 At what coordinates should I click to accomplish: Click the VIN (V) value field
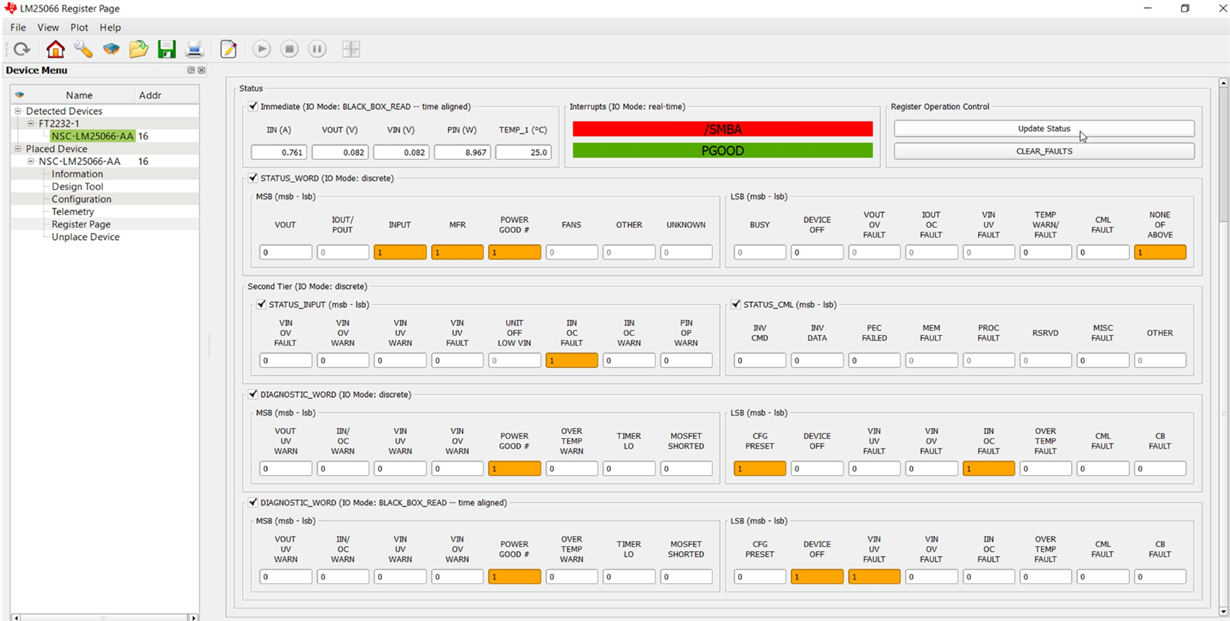[401, 152]
